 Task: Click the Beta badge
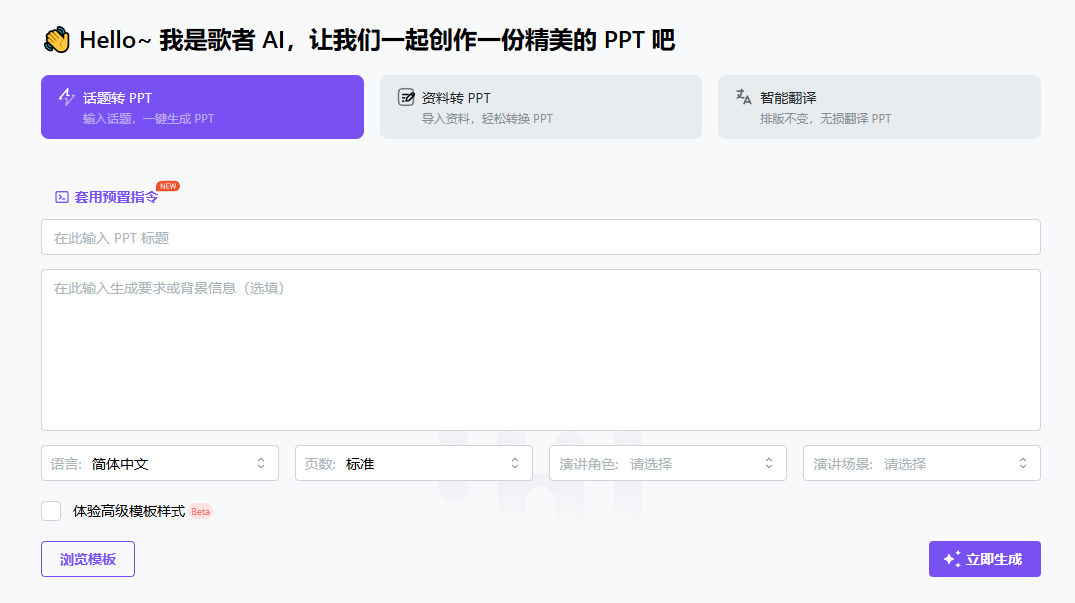tap(200, 511)
